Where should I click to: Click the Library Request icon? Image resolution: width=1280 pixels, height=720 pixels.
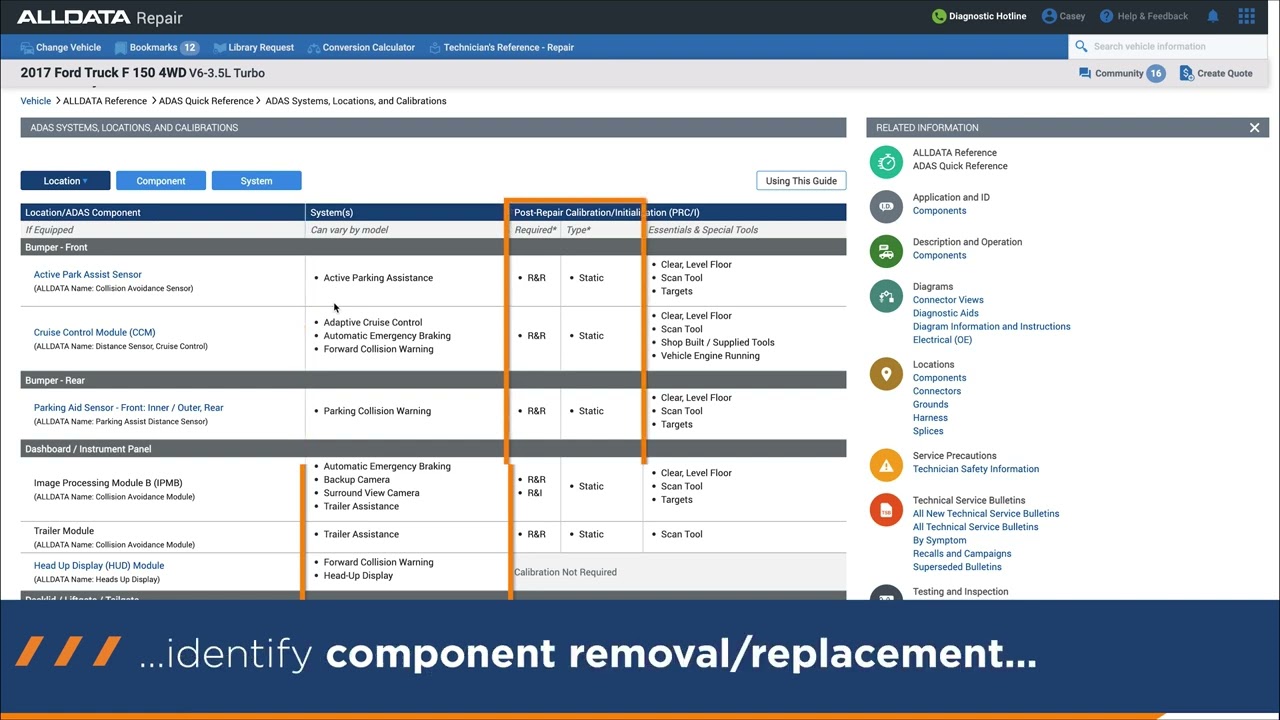pos(219,47)
